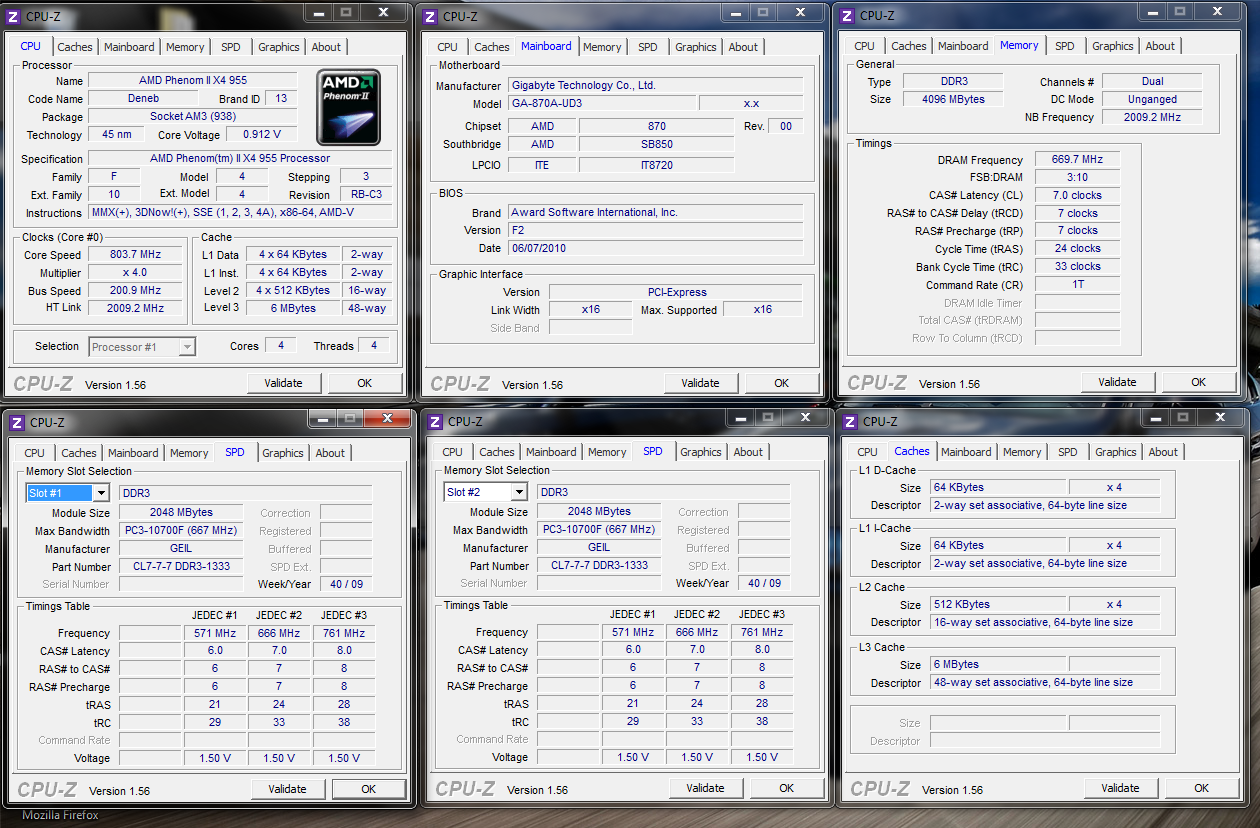Click the AMD Phenom II processor logo
Image resolution: width=1260 pixels, height=828 pixels.
349,108
